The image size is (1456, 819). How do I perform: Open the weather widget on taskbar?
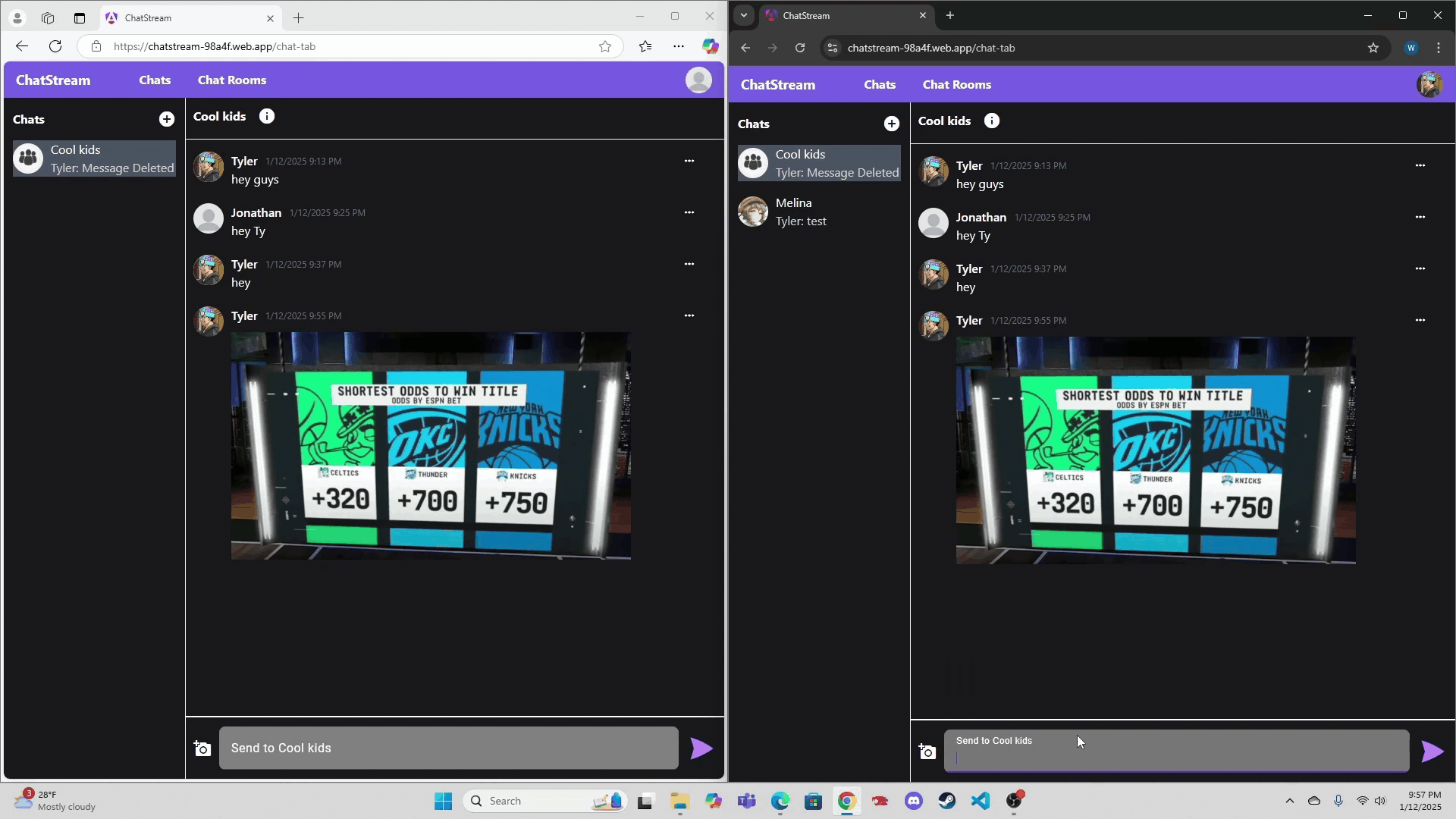click(x=56, y=801)
